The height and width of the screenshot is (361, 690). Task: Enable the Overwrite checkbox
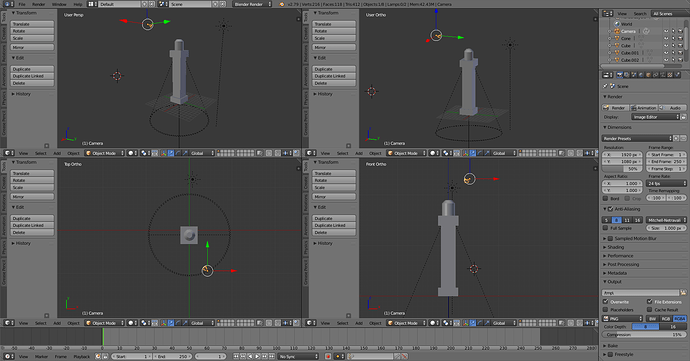pyautogui.click(x=606, y=302)
